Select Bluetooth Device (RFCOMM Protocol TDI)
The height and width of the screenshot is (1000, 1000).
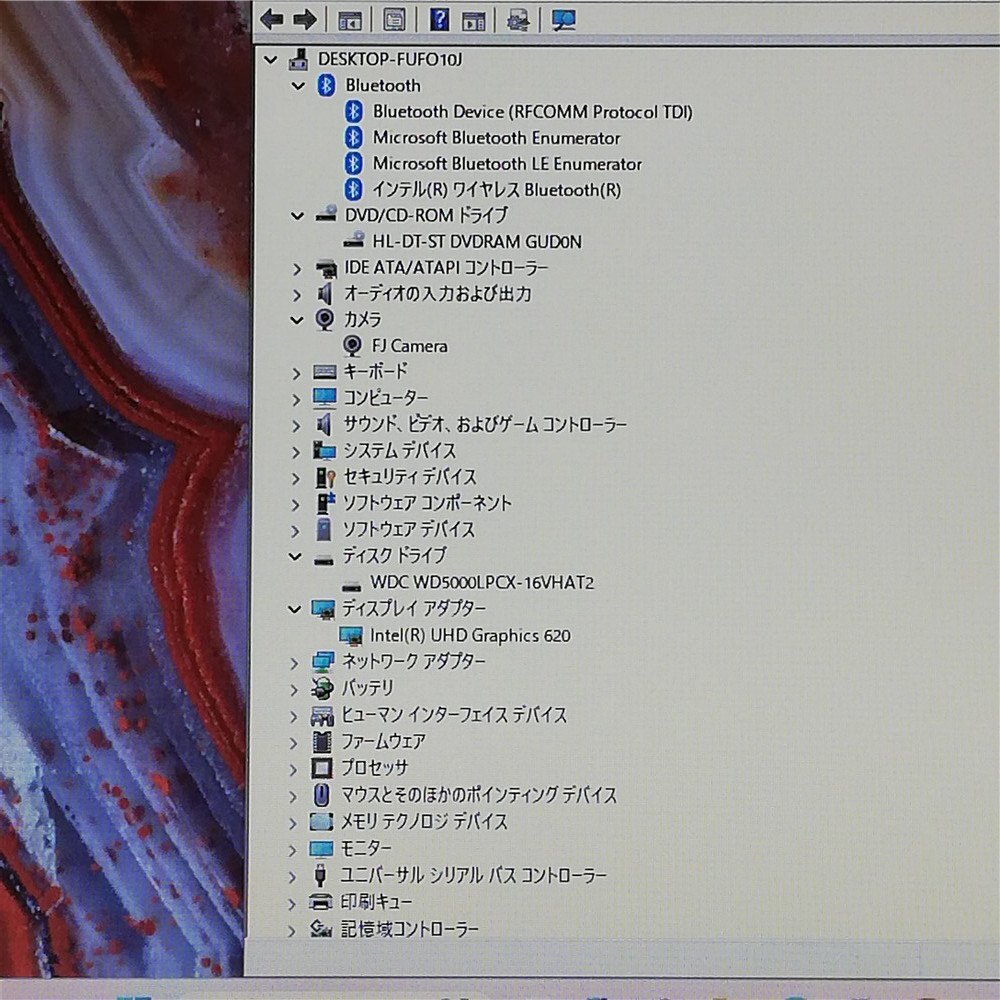click(533, 112)
